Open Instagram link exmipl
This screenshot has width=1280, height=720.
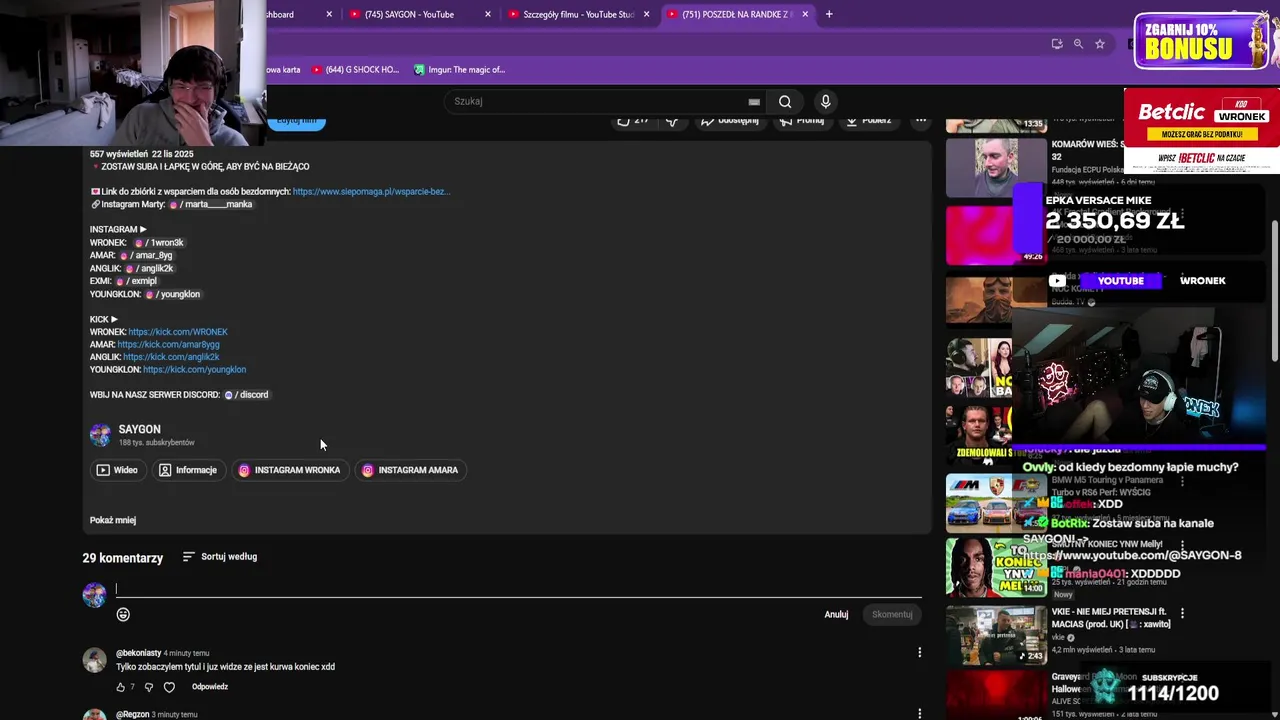(136, 282)
